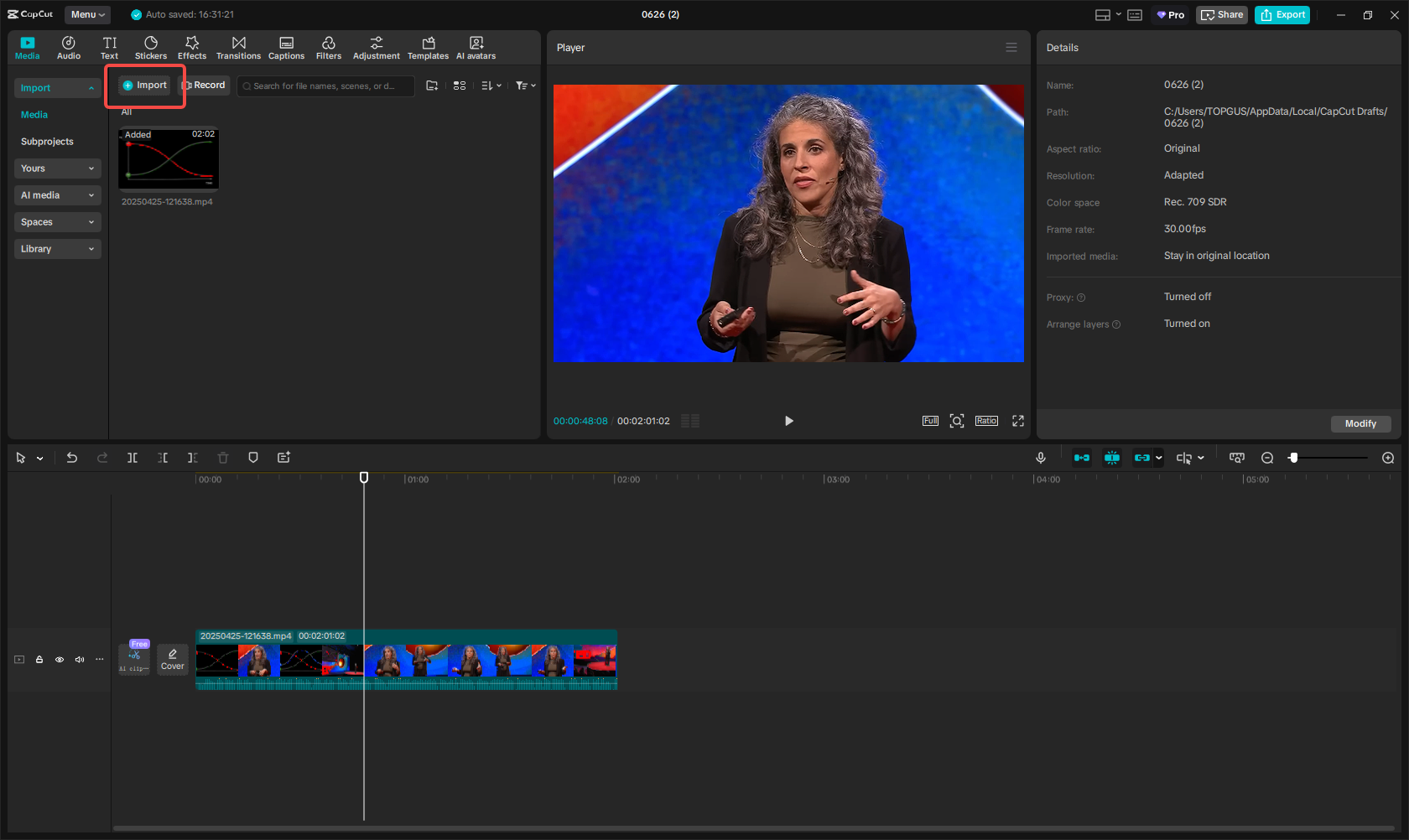
Task: Open the Menu dropdown
Action: coord(87,14)
